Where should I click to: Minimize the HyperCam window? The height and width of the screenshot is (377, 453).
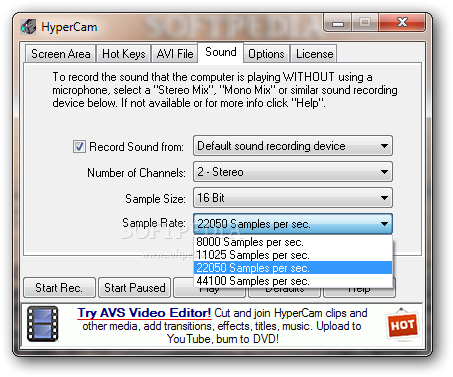coord(338,23)
